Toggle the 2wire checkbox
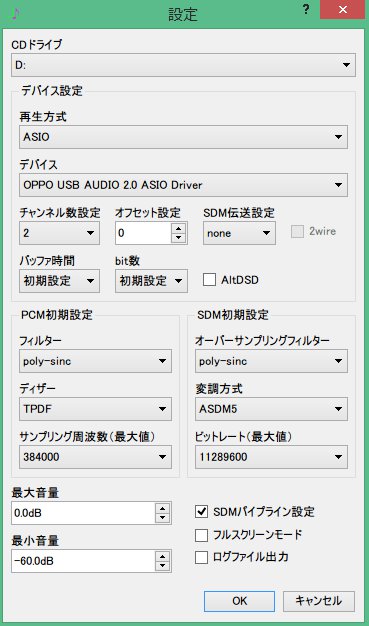This screenshot has height=626, width=369. tap(297, 232)
